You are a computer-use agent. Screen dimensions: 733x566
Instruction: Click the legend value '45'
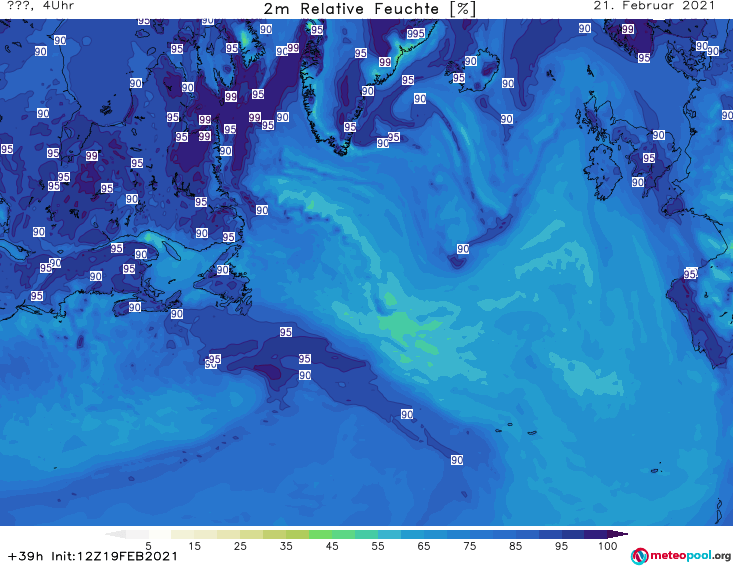(x=332, y=546)
